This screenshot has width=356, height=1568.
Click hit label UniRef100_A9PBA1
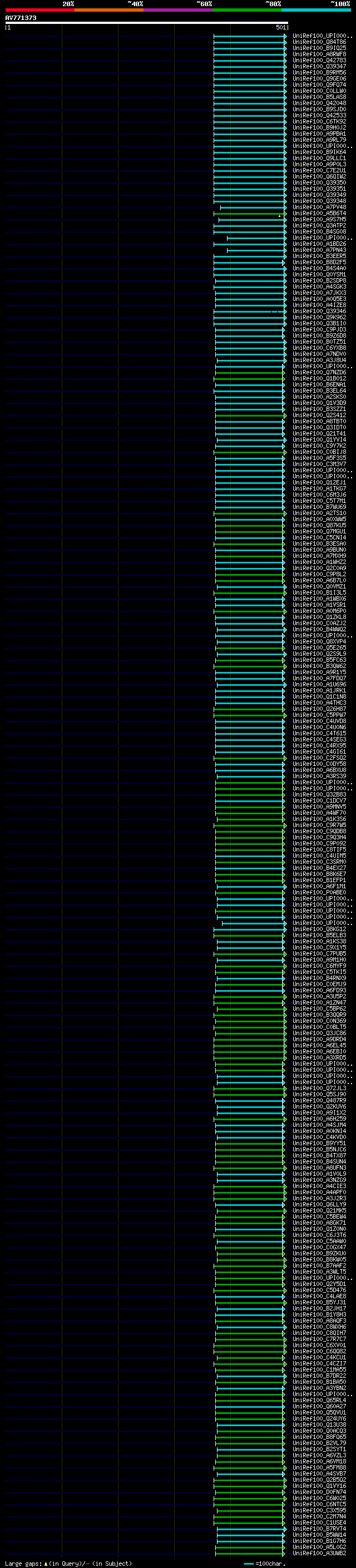(x=319, y=134)
